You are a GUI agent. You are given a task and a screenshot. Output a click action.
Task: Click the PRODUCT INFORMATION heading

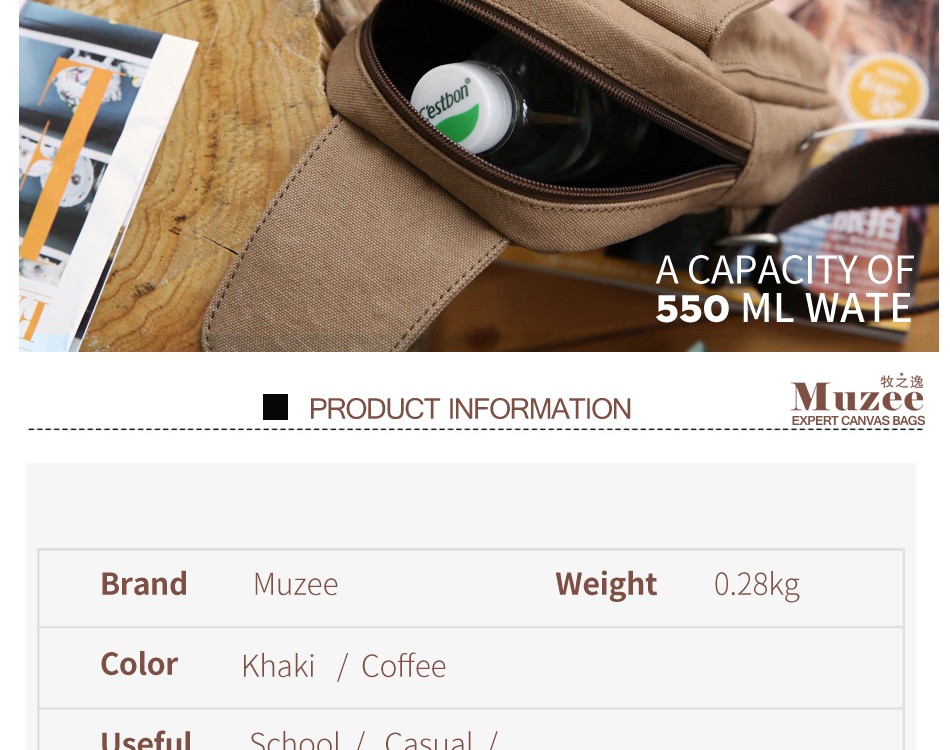470,409
